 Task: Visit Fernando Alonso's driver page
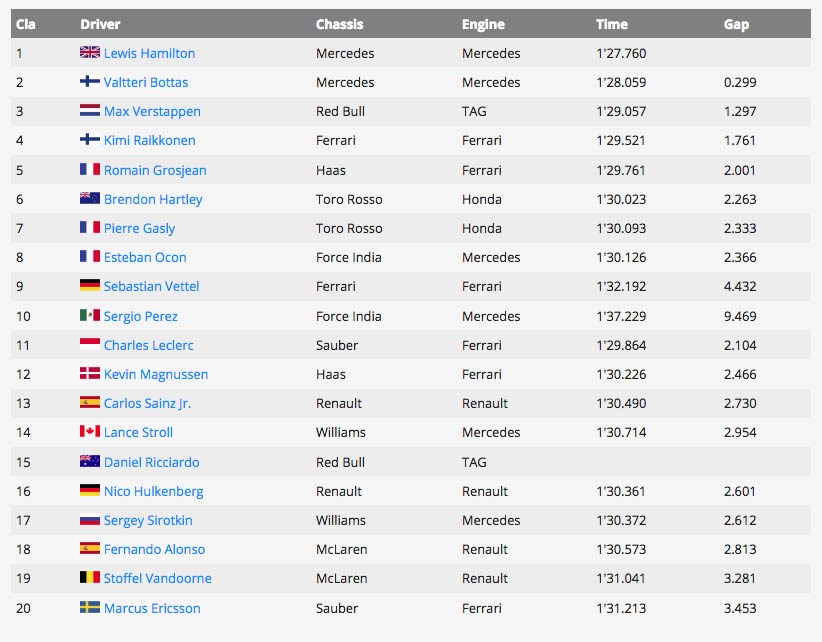click(x=154, y=549)
